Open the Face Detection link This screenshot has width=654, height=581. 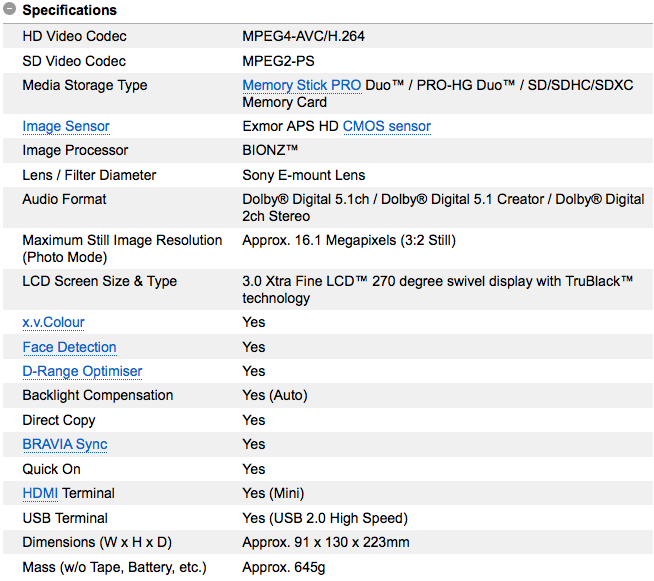click(x=69, y=347)
